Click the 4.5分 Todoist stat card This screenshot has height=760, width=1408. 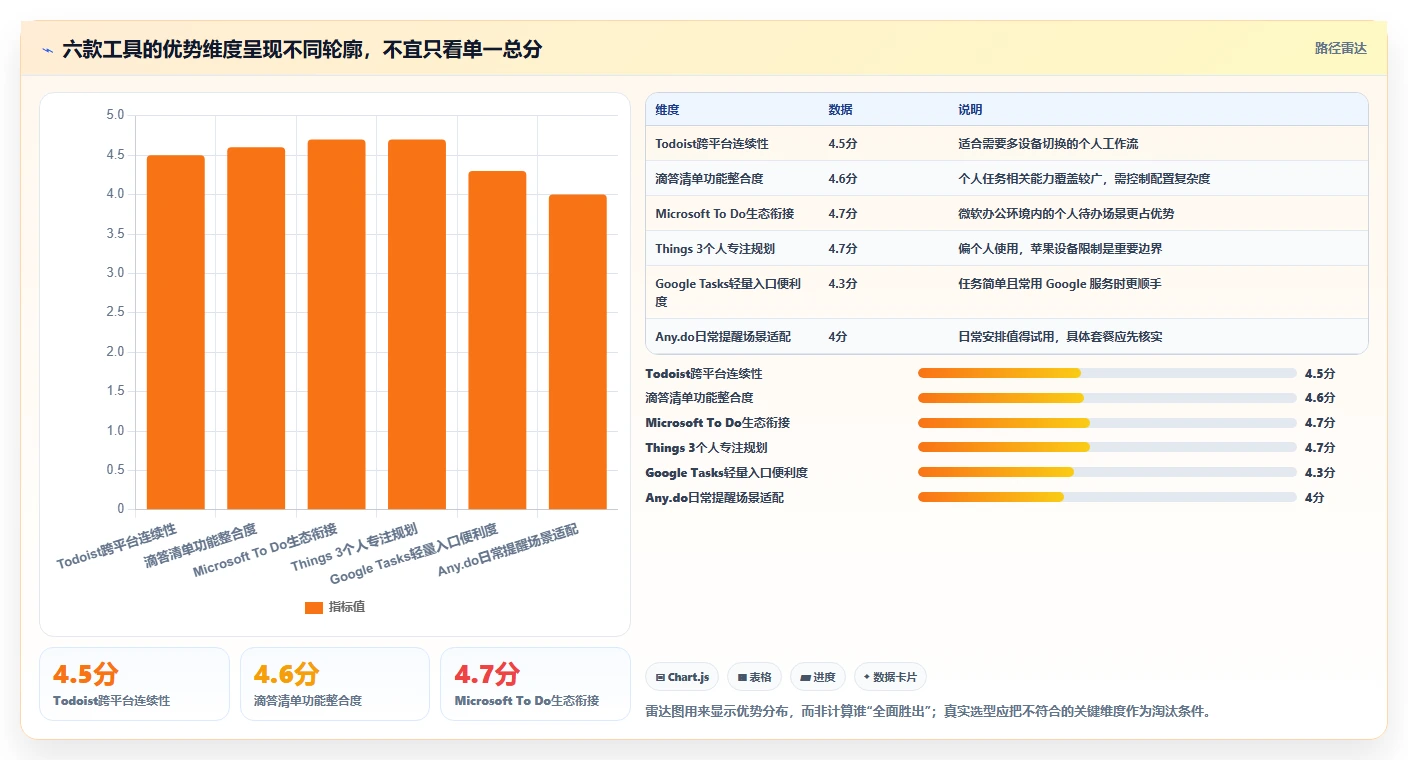coord(134,684)
